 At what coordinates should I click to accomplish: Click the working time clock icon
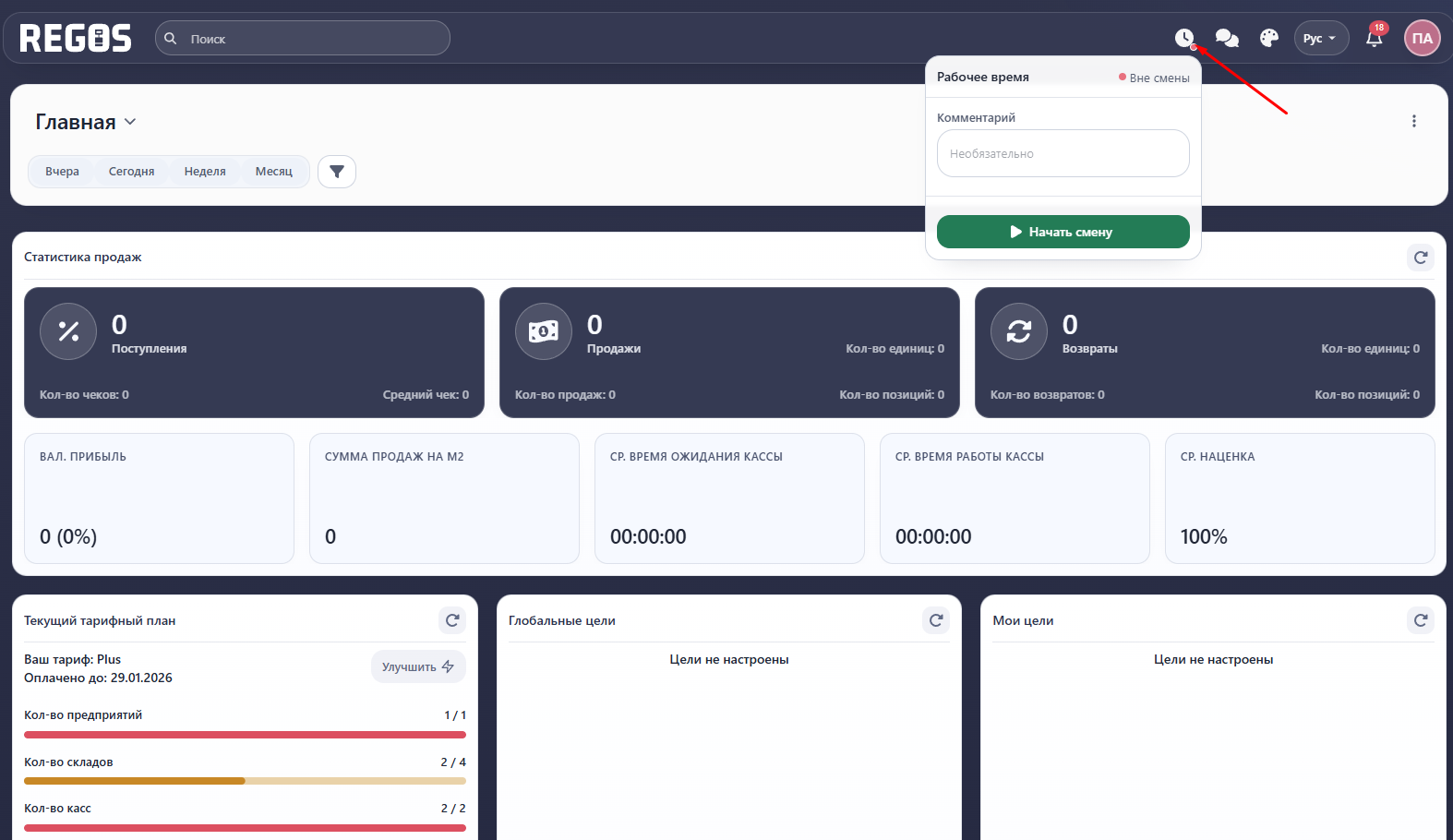click(x=1183, y=38)
